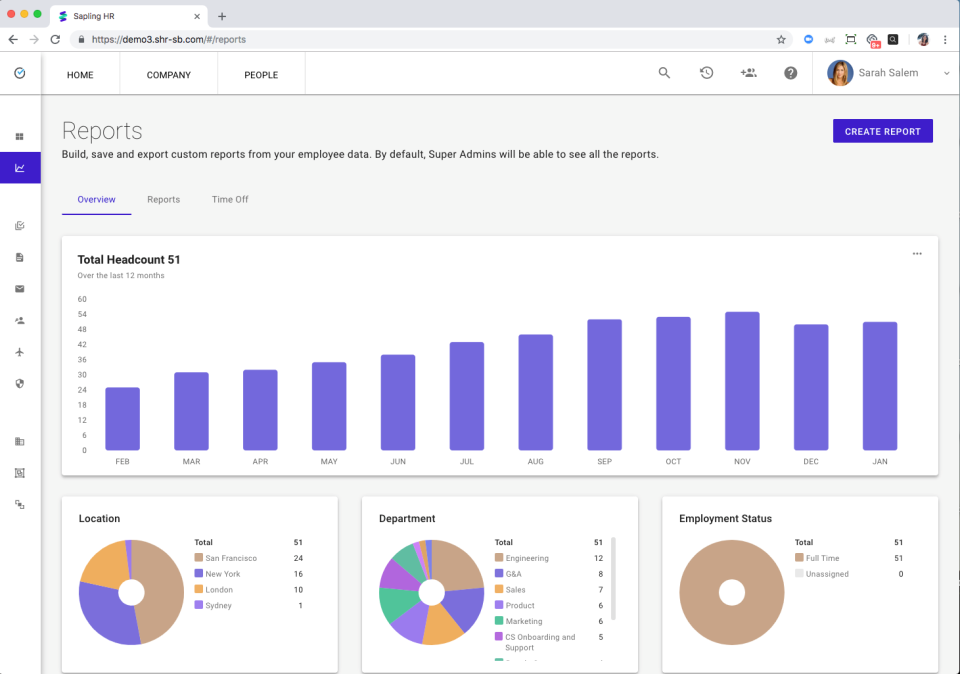Open the document icon in the sidebar
This screenshot has height=674, width=960.
[x=20, y=257]
